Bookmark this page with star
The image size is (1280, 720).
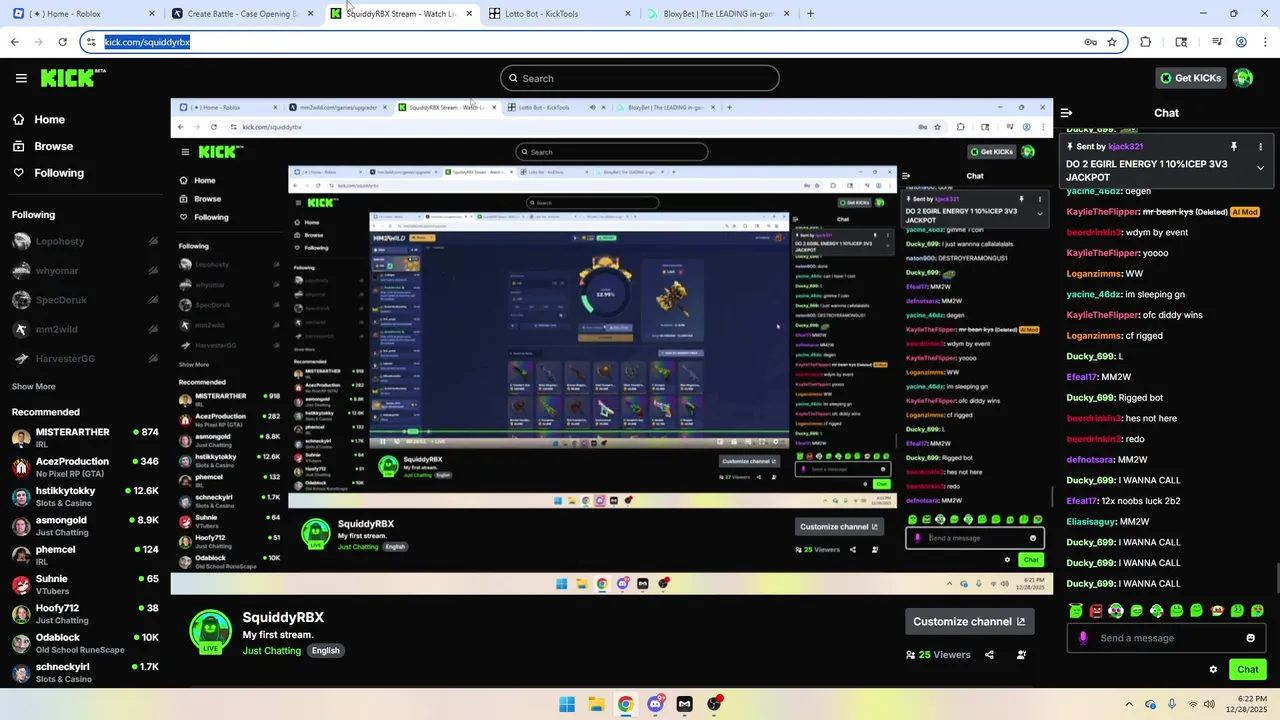tap(1111, 42)
